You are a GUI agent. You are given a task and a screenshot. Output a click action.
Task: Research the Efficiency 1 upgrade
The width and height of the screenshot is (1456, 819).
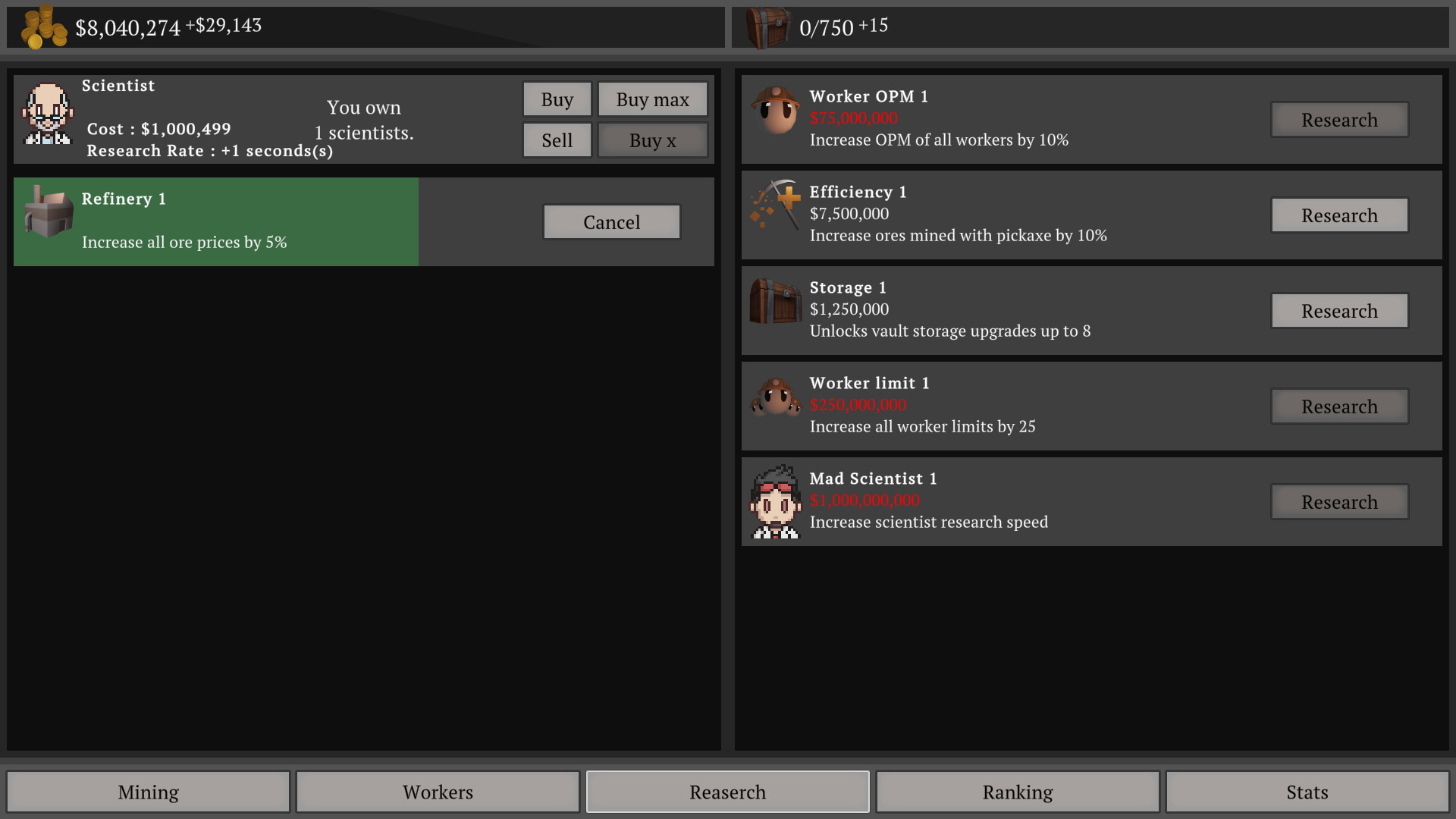coord(1338,214)
